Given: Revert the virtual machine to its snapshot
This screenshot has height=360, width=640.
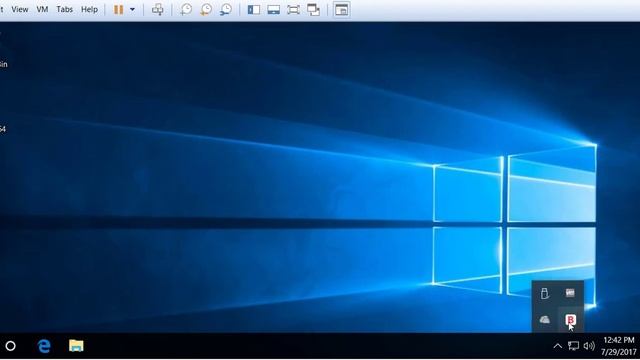Looking at the screenshot, I should tap(206, 10).
